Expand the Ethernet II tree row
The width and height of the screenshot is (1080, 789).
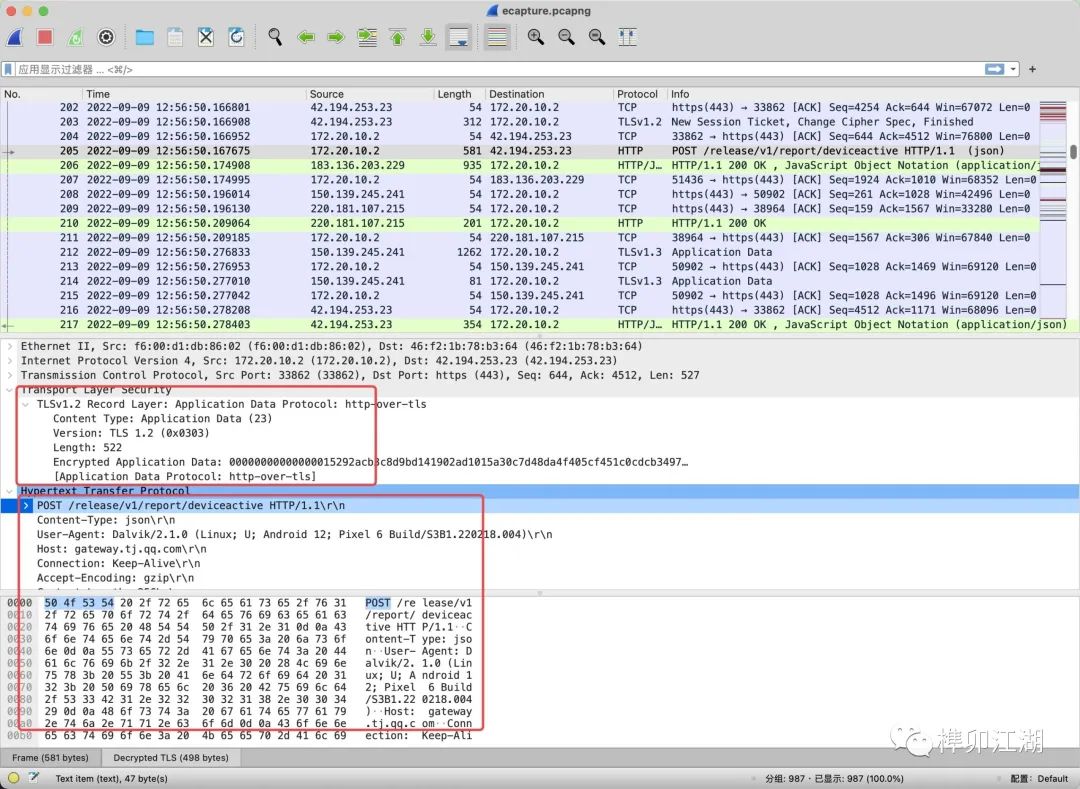pyautogui.click(x=10, y=346)
